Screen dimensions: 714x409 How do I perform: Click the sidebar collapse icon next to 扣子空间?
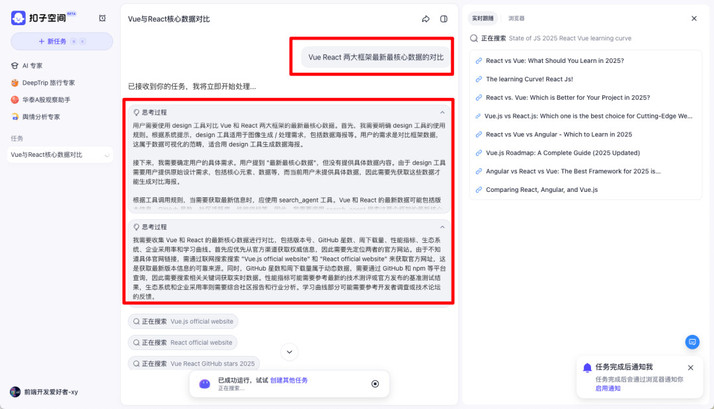pos(102,18)
